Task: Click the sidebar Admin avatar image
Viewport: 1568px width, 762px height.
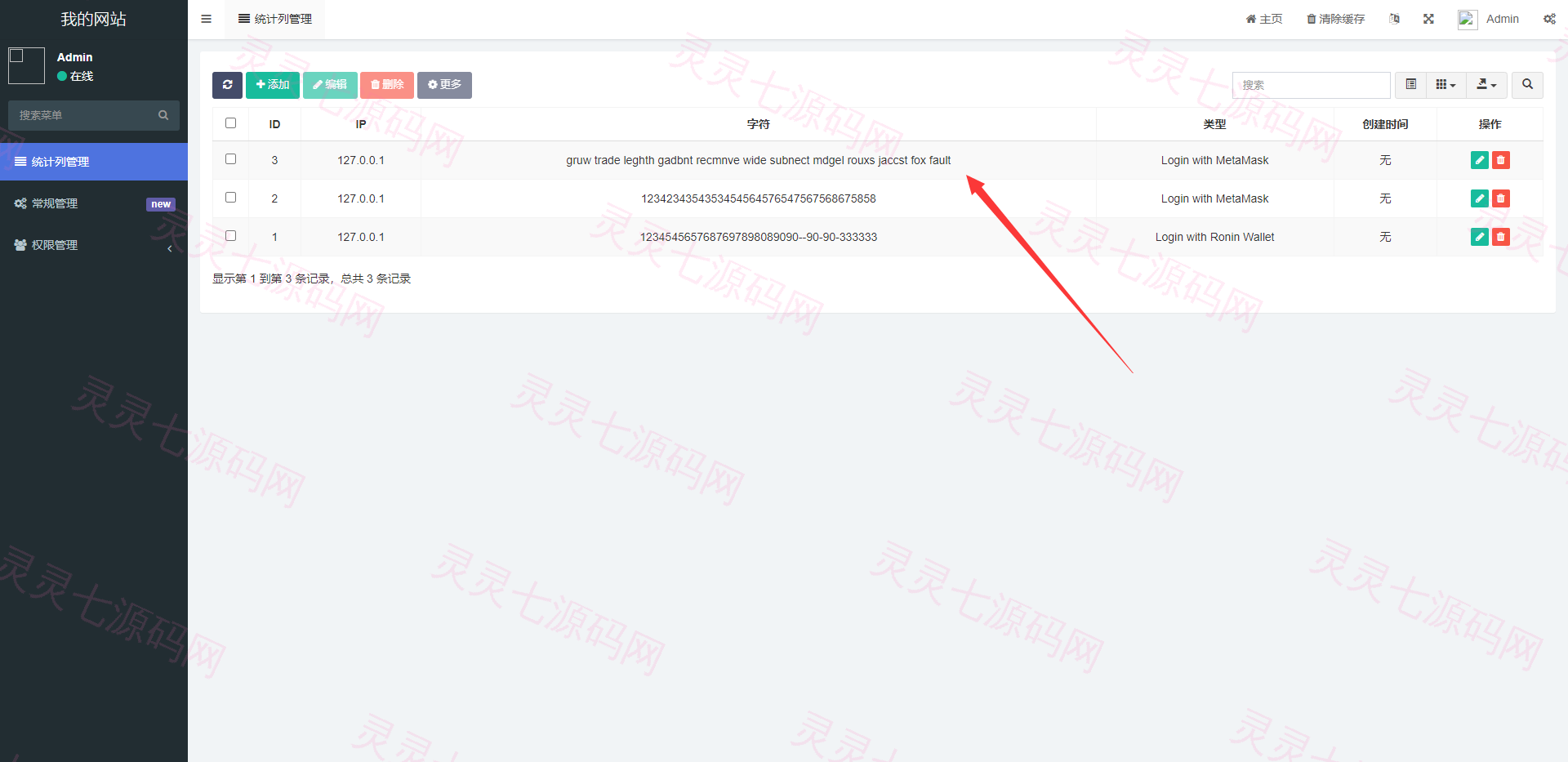Action: (26, 65)
